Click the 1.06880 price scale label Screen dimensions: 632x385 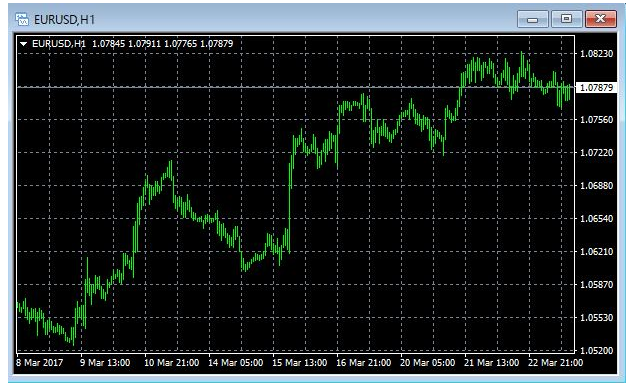point(597,186)
